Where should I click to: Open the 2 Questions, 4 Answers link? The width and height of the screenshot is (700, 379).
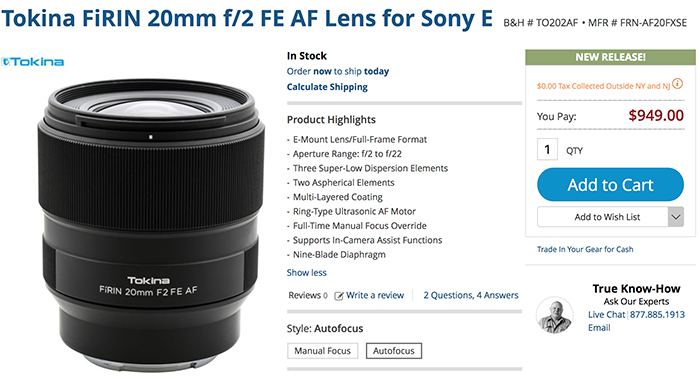tap(471, 295)
